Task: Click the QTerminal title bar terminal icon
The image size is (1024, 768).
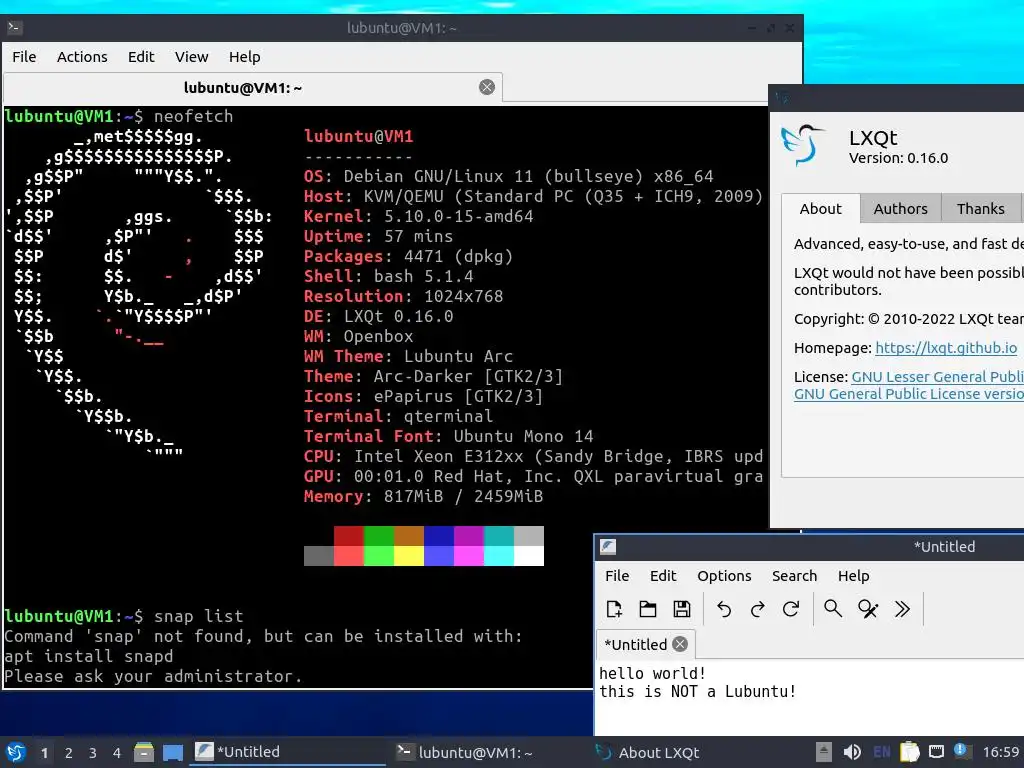Action: pyautogui.click(x=15, y=27)
